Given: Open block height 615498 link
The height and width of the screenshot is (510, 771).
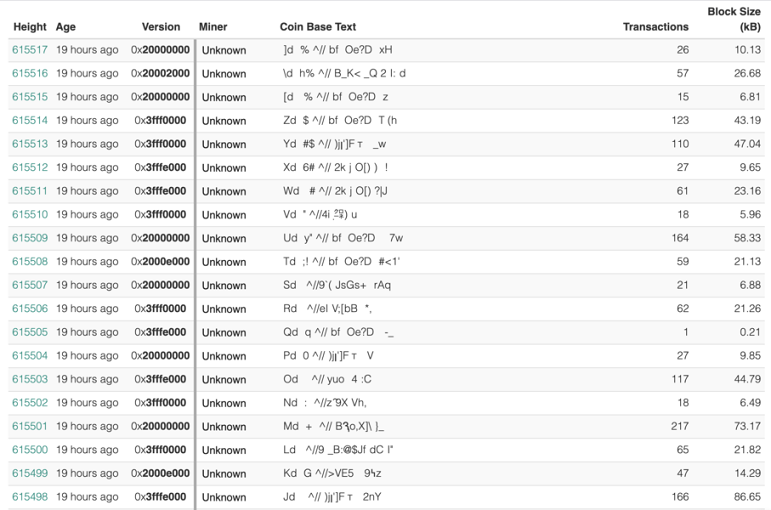Looking at the screenshot, I should point(30,497).
